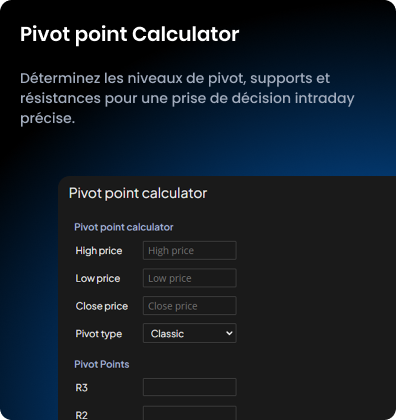Image resolution: width=396 pixels, height=420 pixels.
Task: Focus the High price input field
Action: point(190,250)
